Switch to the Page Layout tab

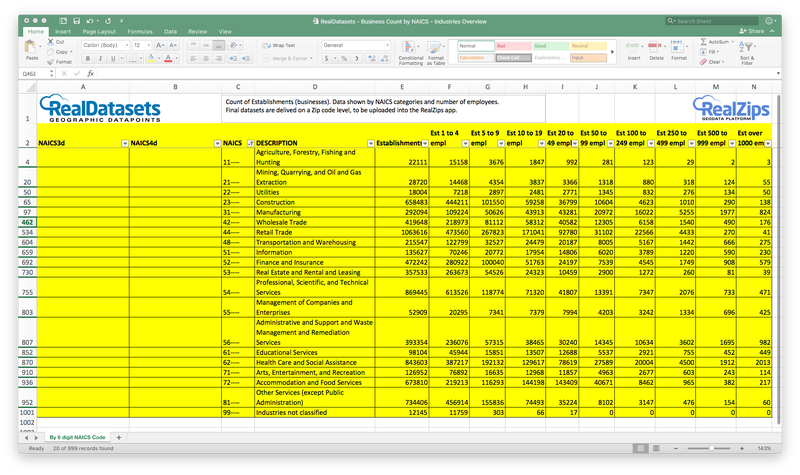pos(98,31)
